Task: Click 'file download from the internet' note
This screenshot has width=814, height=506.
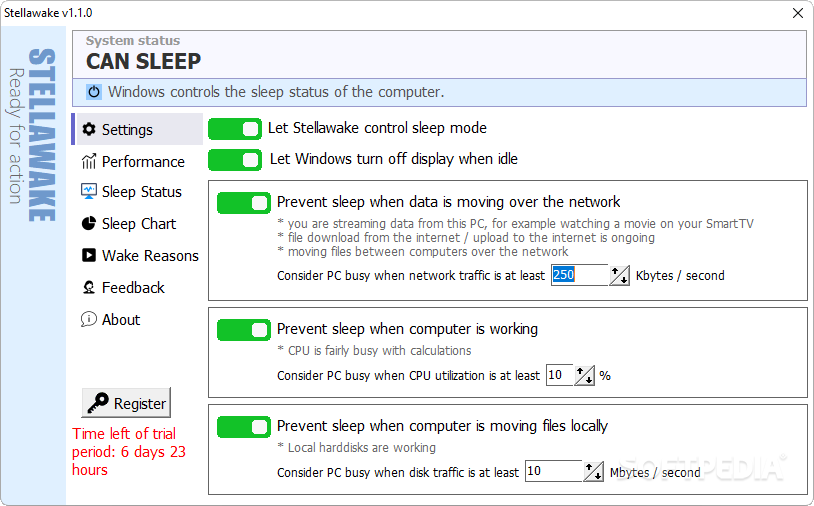Action: tap(466, 238)
